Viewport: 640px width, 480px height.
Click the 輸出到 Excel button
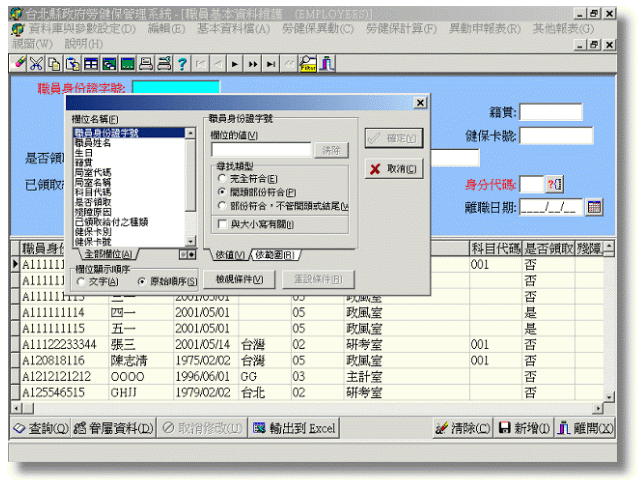[x=294, y=428]
